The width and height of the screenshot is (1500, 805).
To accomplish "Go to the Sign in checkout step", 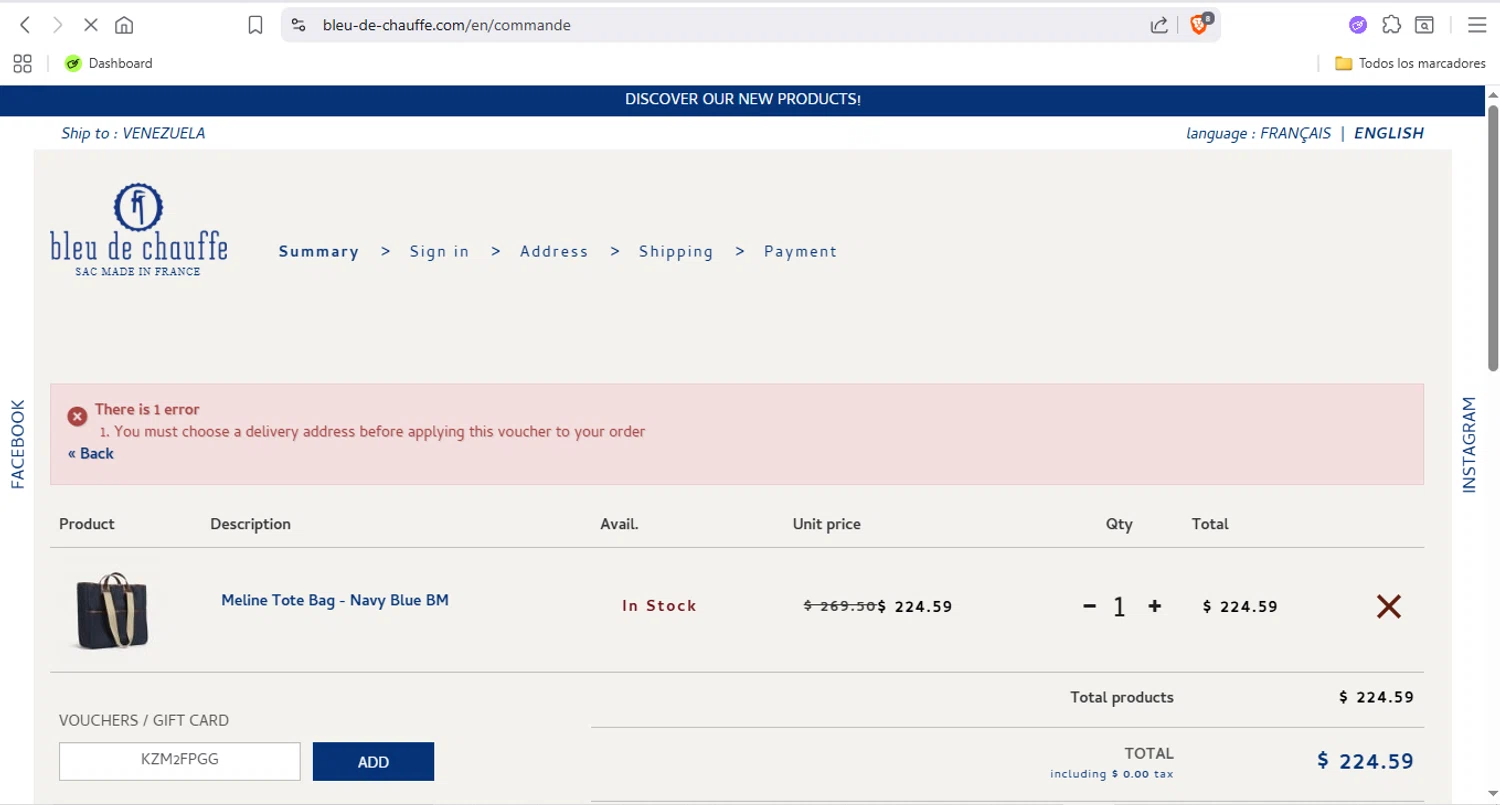I will coord(439,252).
